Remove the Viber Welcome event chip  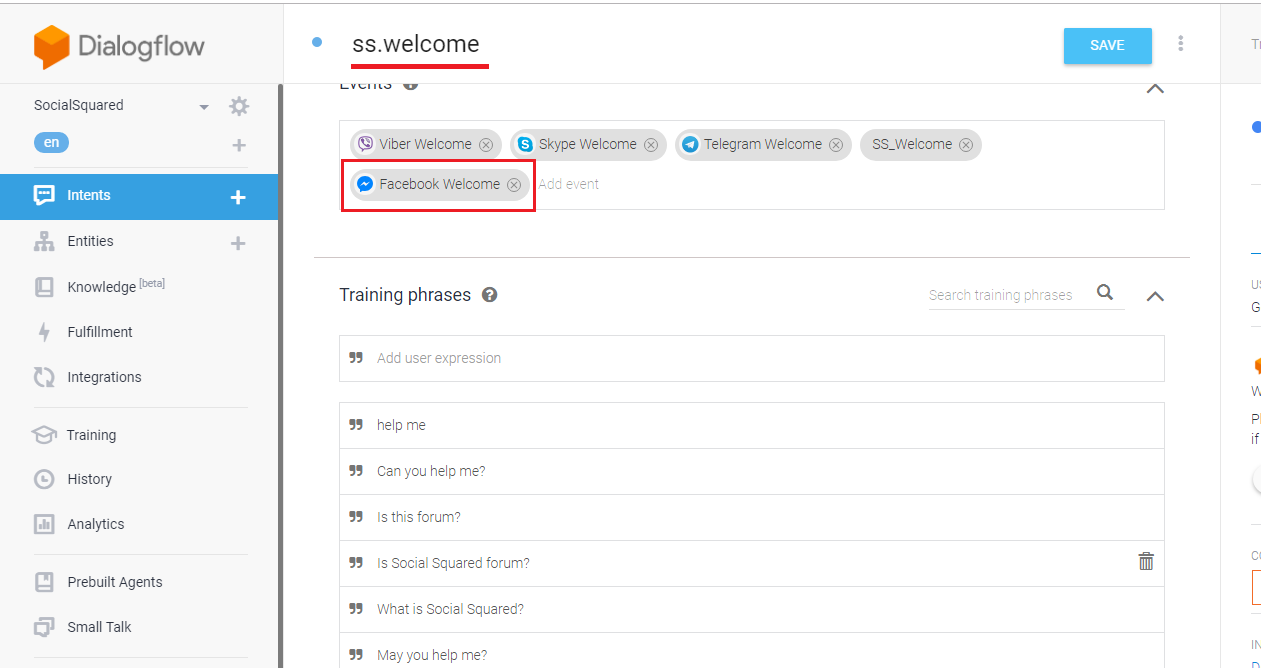486,145
